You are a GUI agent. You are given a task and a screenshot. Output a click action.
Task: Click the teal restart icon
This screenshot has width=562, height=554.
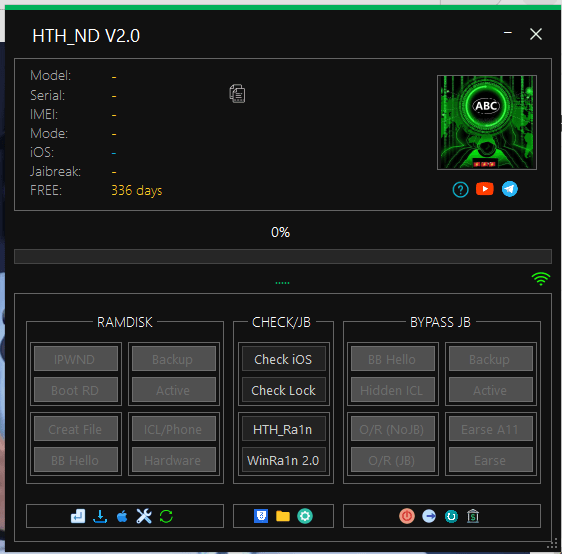click(x=451, y=516)
